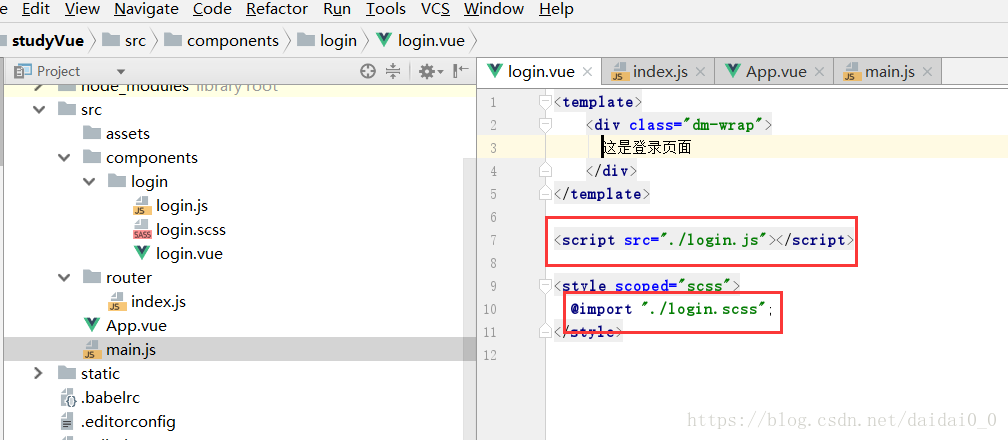Click login folder breadcrumb in navigation bar

pos(328,41)
